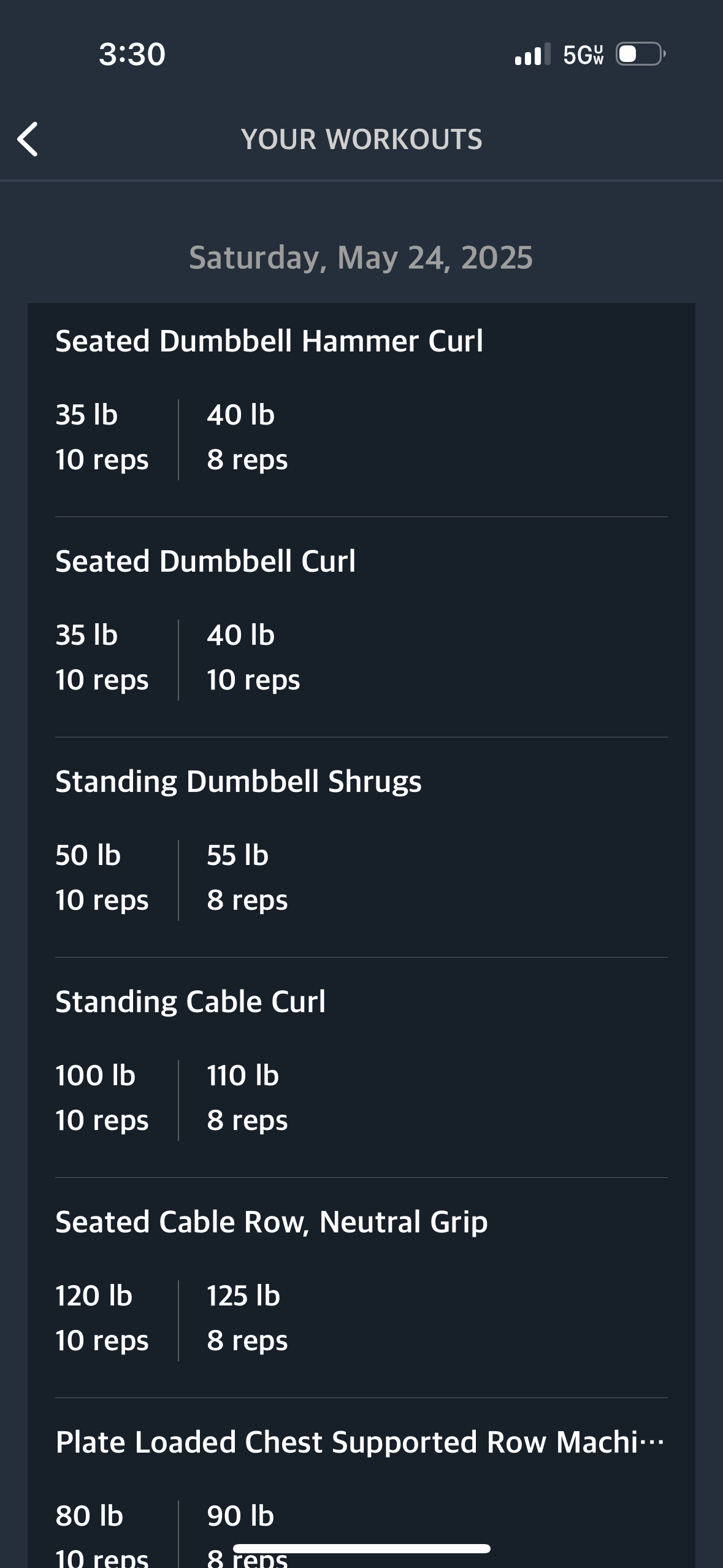
Task: Select the 125 lb Cable Row set
Action: pos(247,1318)
